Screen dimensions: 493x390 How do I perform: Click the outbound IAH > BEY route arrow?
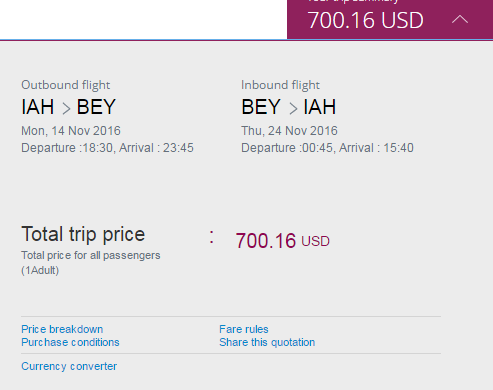click(66, 108)
